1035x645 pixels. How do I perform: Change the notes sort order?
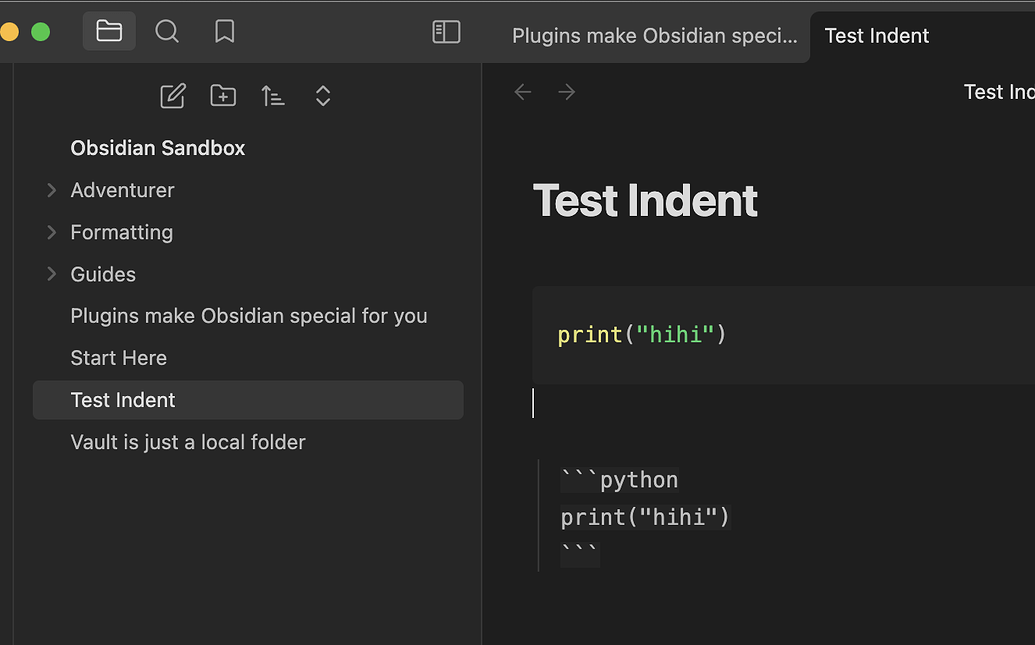pyautogui.click(x=272, y=95)
